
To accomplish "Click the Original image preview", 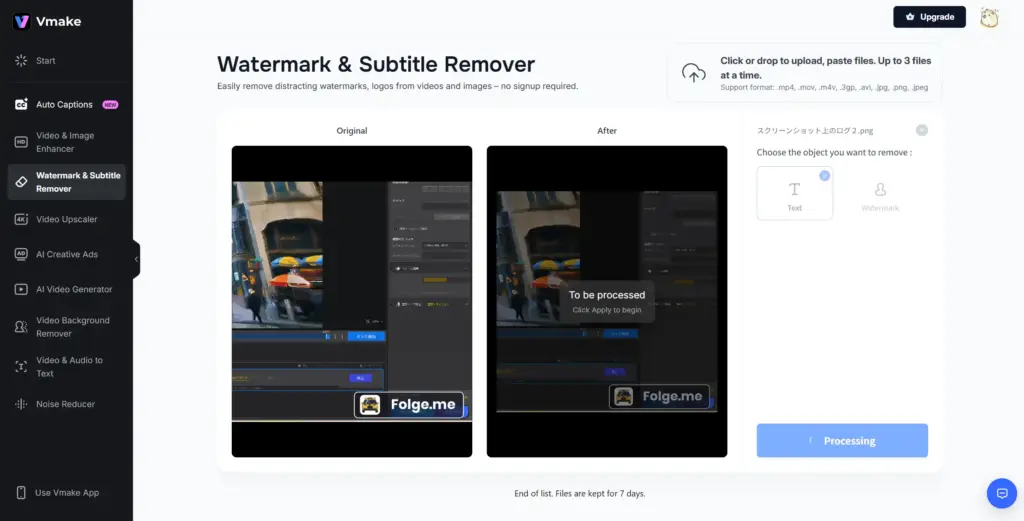I will click(352, 301).
